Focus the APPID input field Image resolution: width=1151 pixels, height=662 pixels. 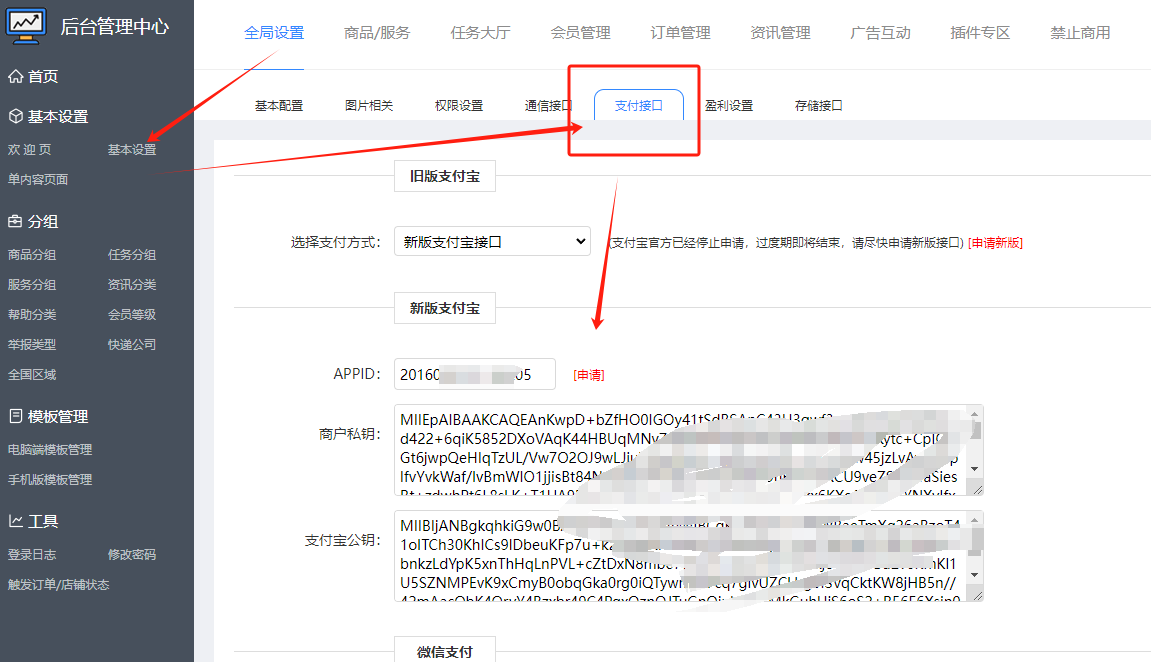(x=475, y=374)
